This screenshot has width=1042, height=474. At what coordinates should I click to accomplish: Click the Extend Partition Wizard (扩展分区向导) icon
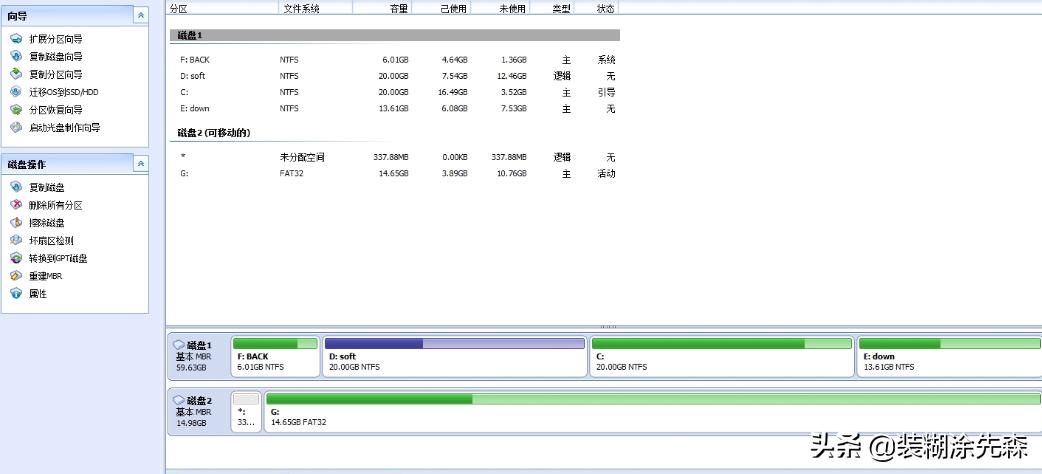click(16, 39)
